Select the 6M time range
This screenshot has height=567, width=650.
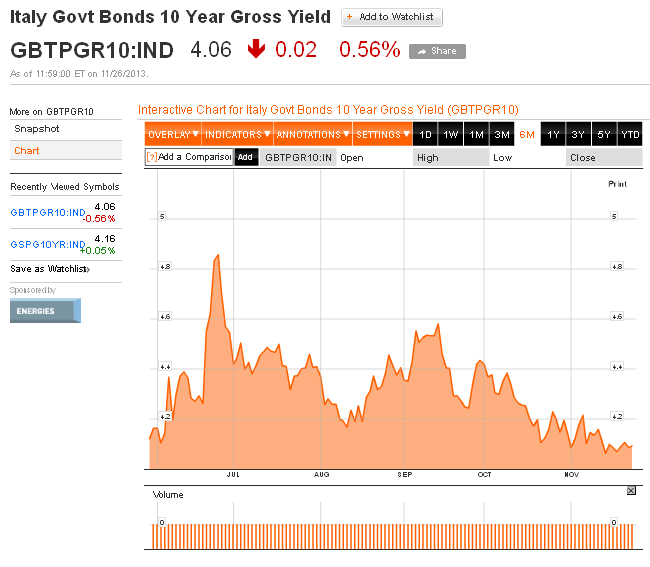527,134
